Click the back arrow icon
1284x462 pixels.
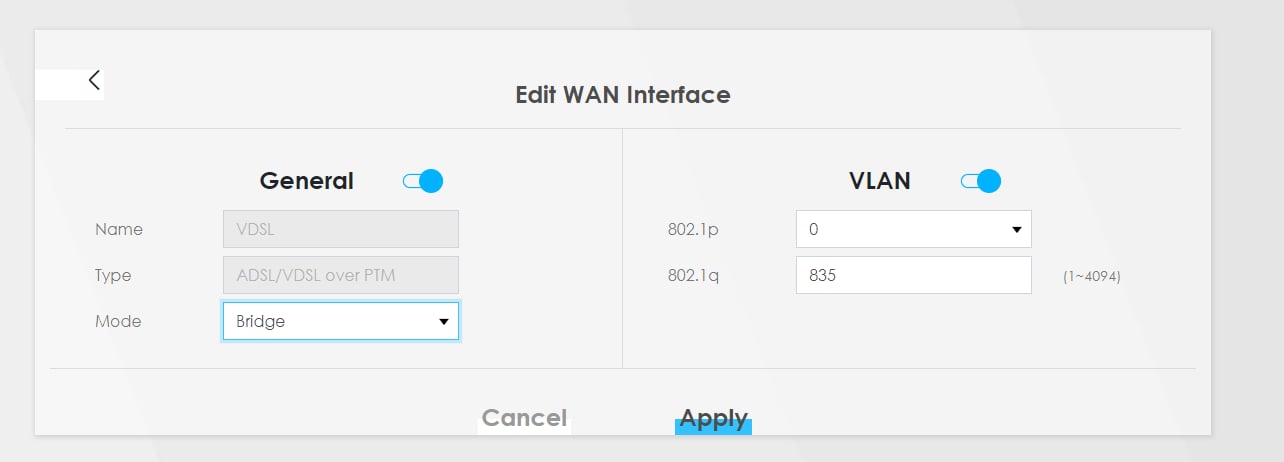(x=94, y=81)
